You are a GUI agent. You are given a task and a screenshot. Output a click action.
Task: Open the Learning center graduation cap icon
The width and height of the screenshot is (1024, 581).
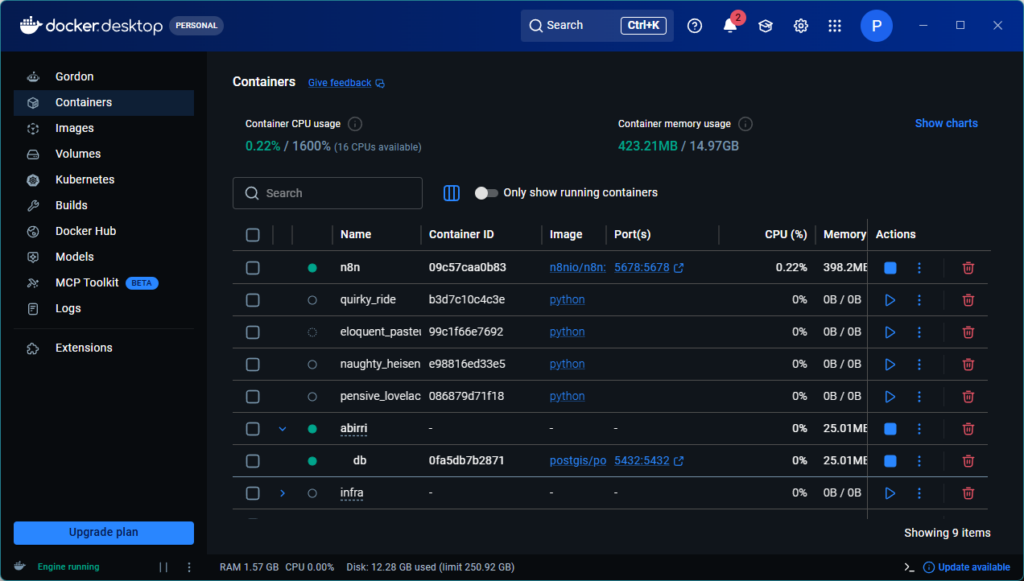[x=765, y=25]
